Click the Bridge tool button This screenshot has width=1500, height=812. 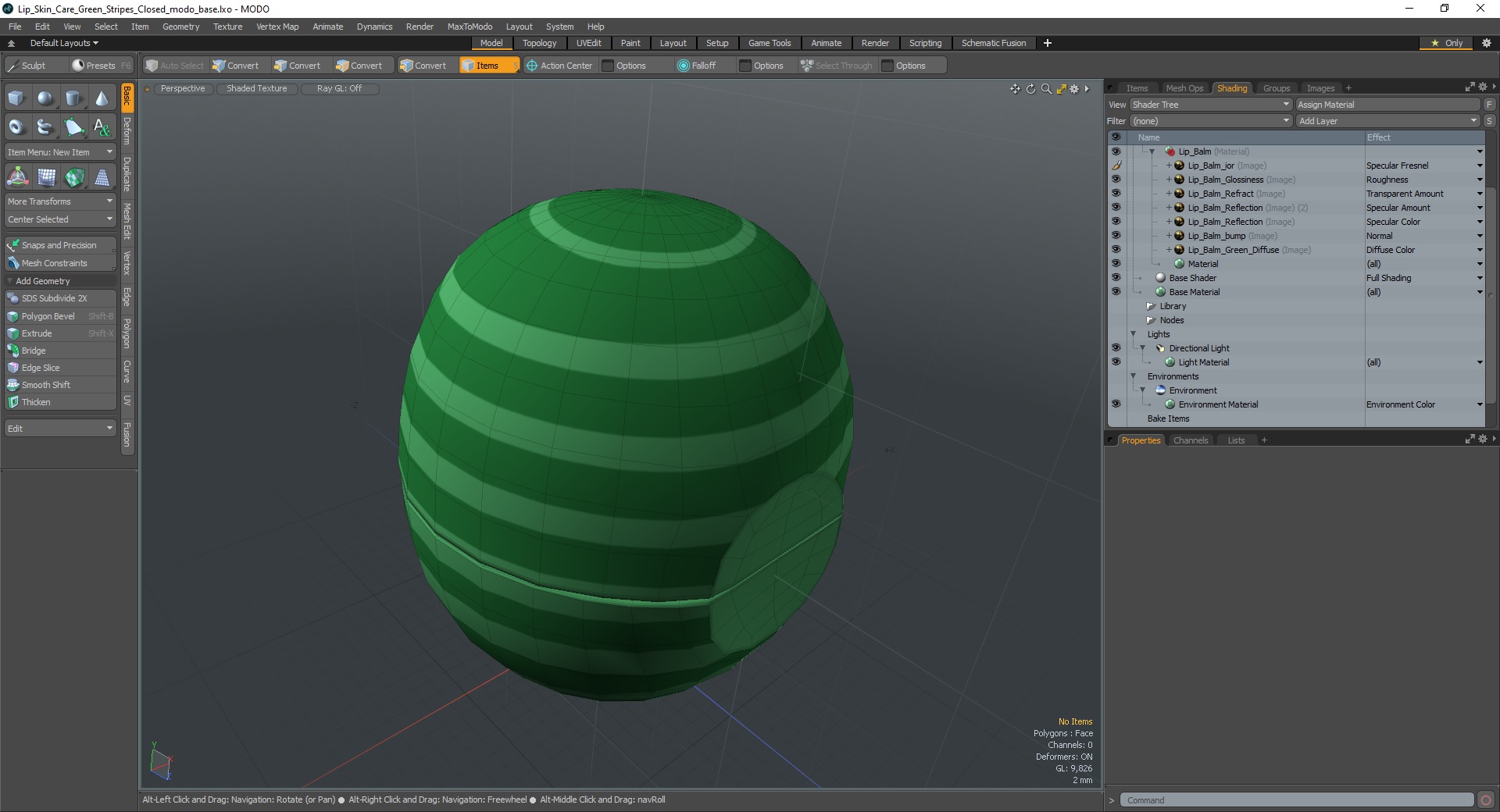[x=60, y=351]
